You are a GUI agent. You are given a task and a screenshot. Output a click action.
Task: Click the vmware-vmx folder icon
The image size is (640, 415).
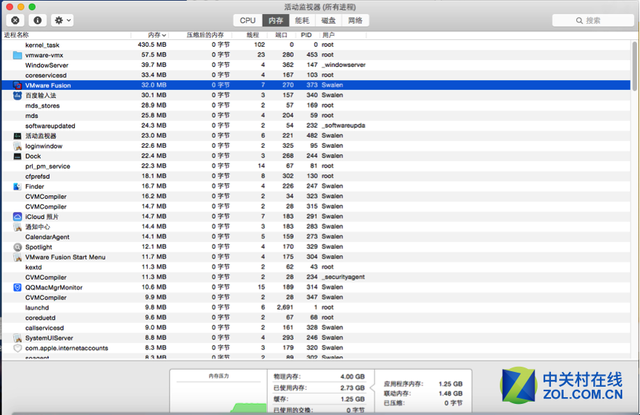tap(17, 55)
